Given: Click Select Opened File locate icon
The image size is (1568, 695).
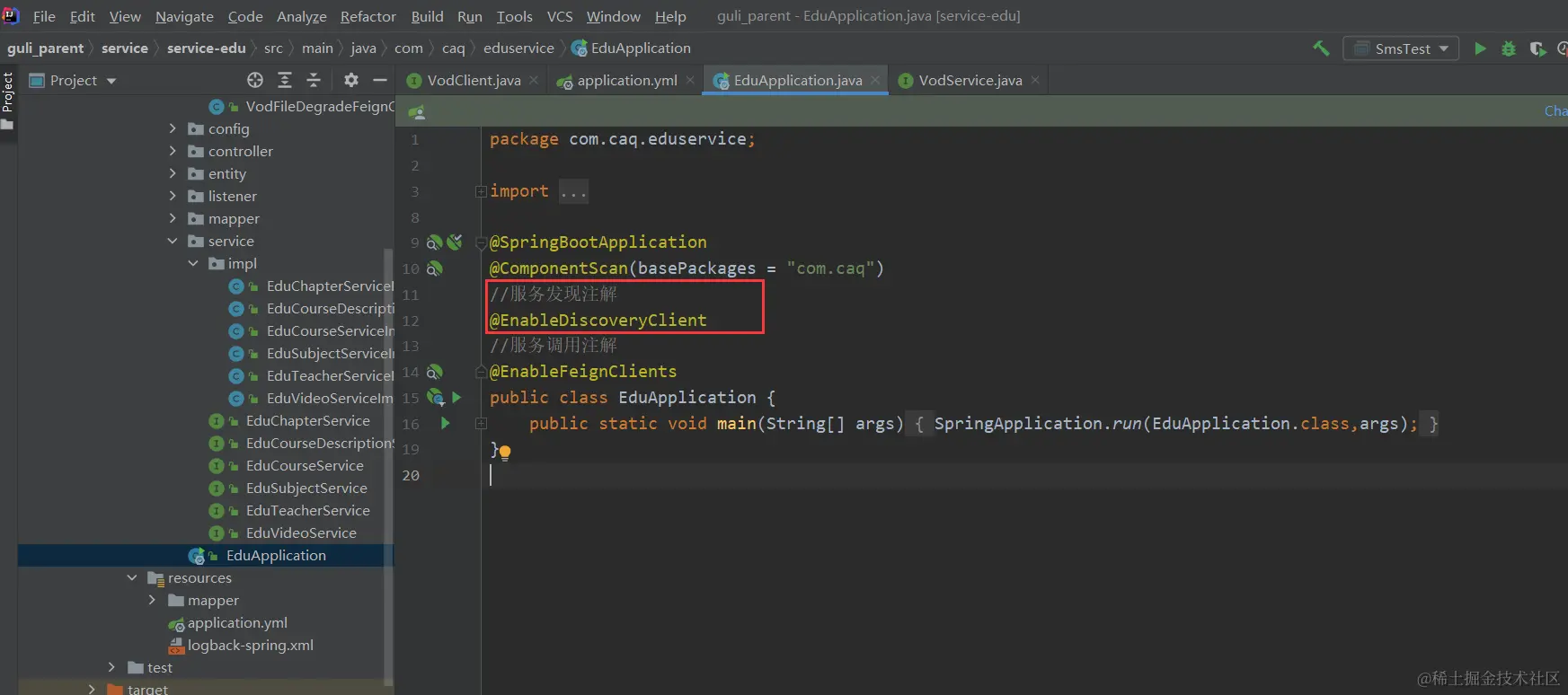Looking at the screenshot, I should pyautogui.click(x=255, y=80).
